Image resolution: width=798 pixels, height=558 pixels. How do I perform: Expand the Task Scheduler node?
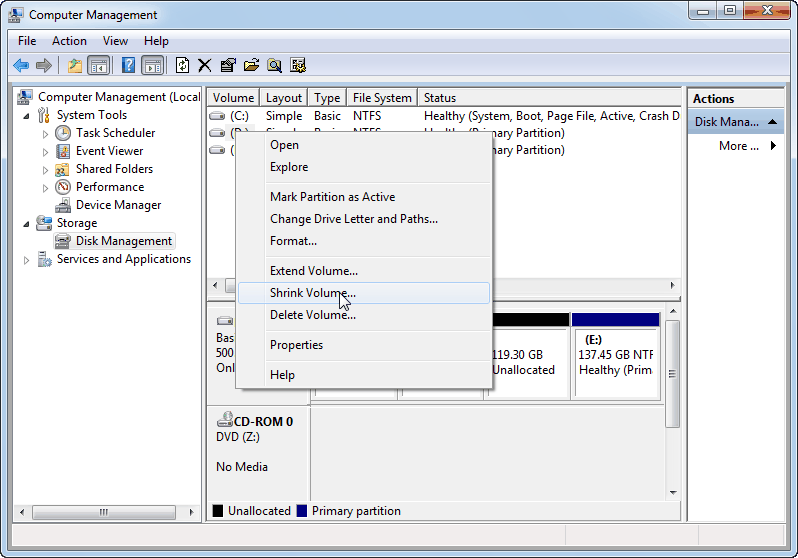(45, 134)
